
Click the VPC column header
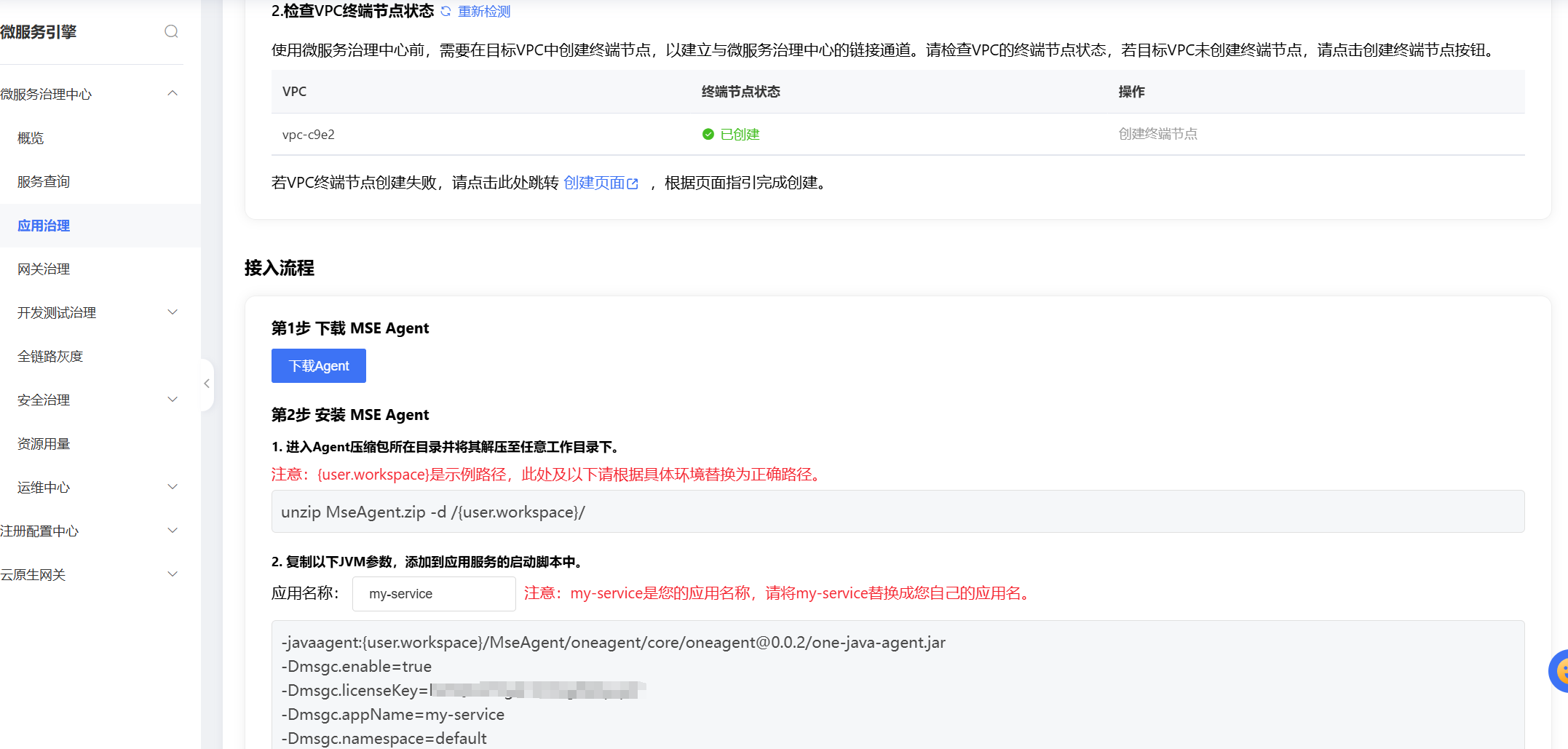295,92
